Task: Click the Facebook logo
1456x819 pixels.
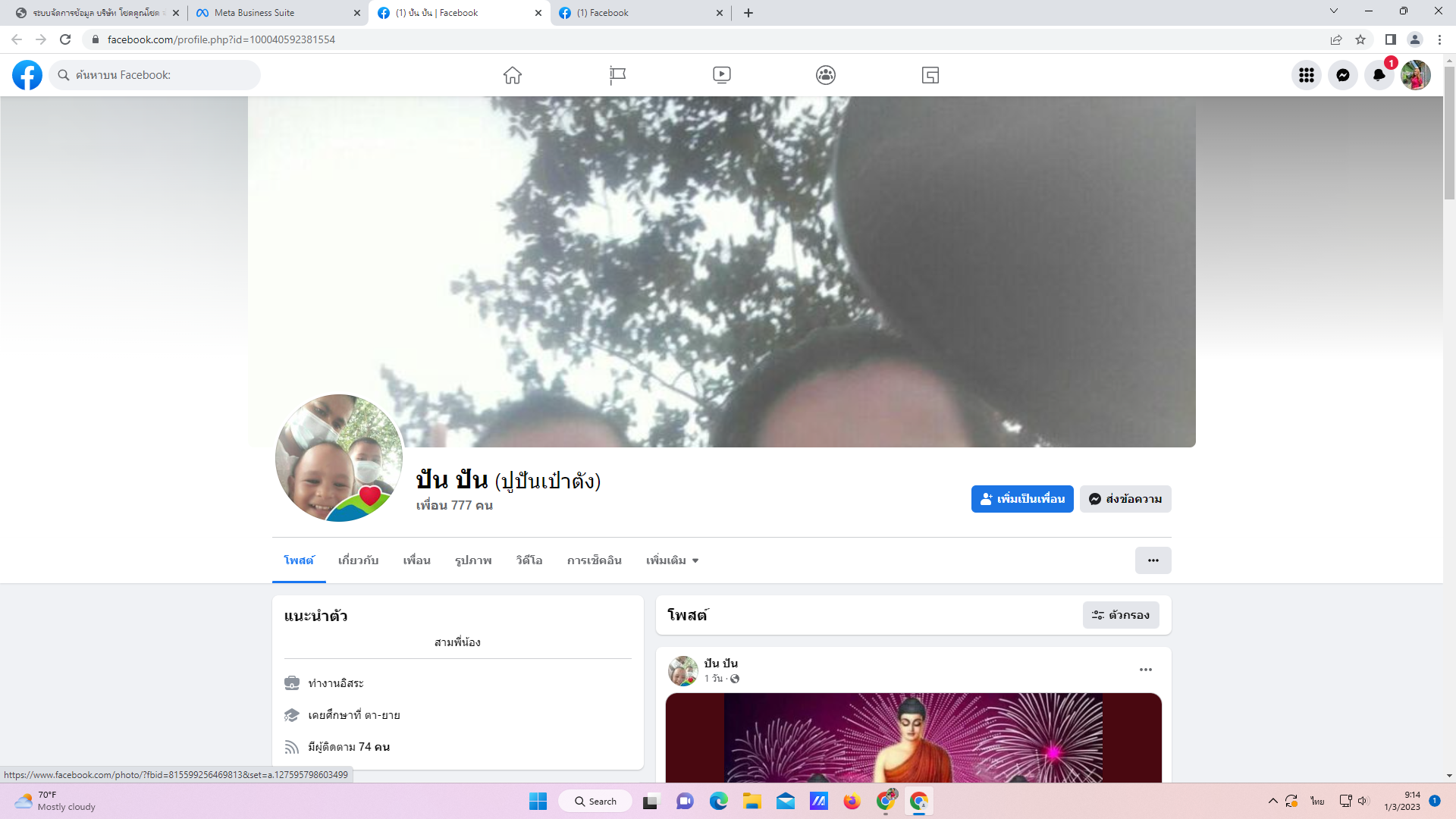Action: pos(27,75)
